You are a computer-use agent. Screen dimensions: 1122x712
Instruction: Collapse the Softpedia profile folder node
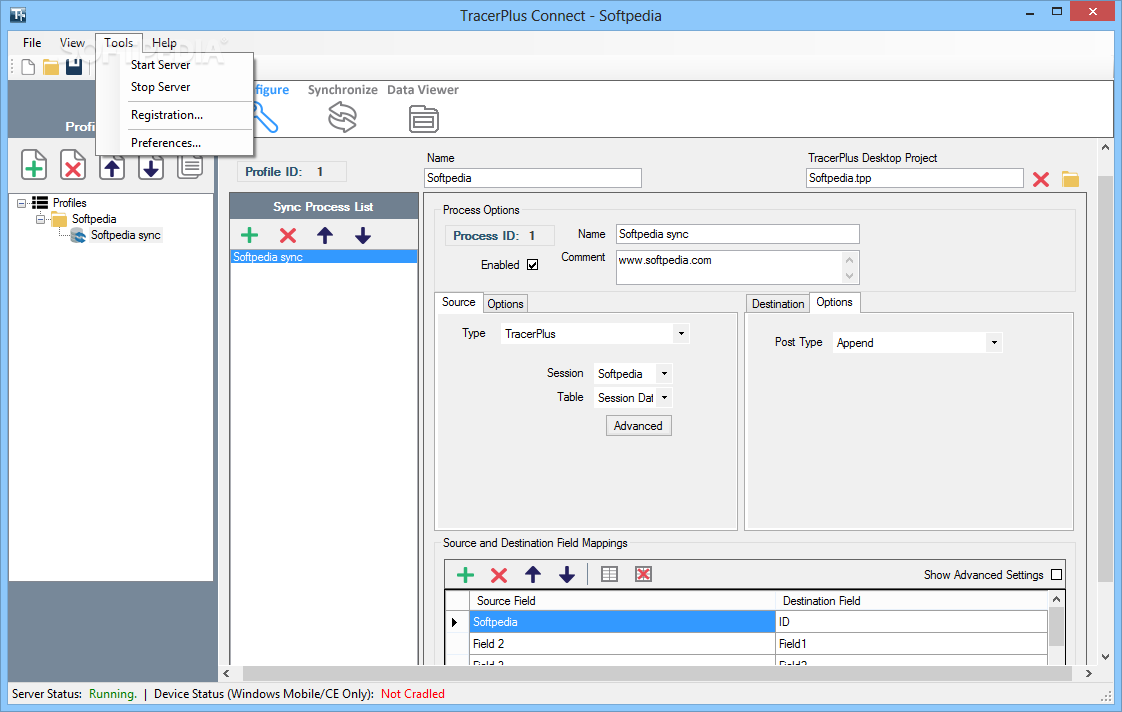(x=41, y=219)
